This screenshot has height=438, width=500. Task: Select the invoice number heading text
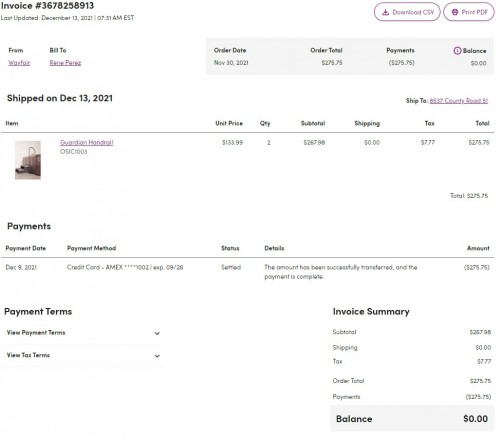tap(47, 6)
